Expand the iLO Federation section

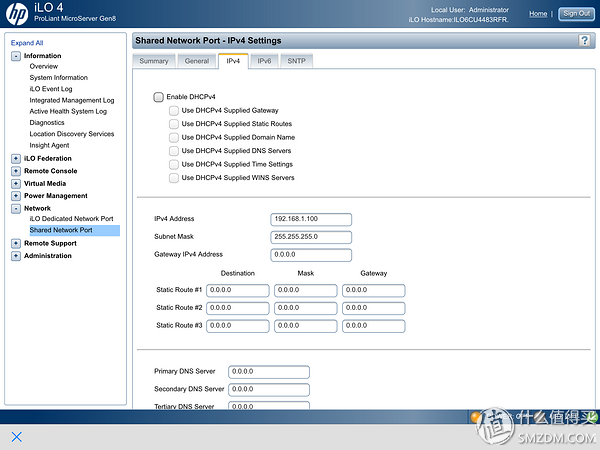coord(16,158)
